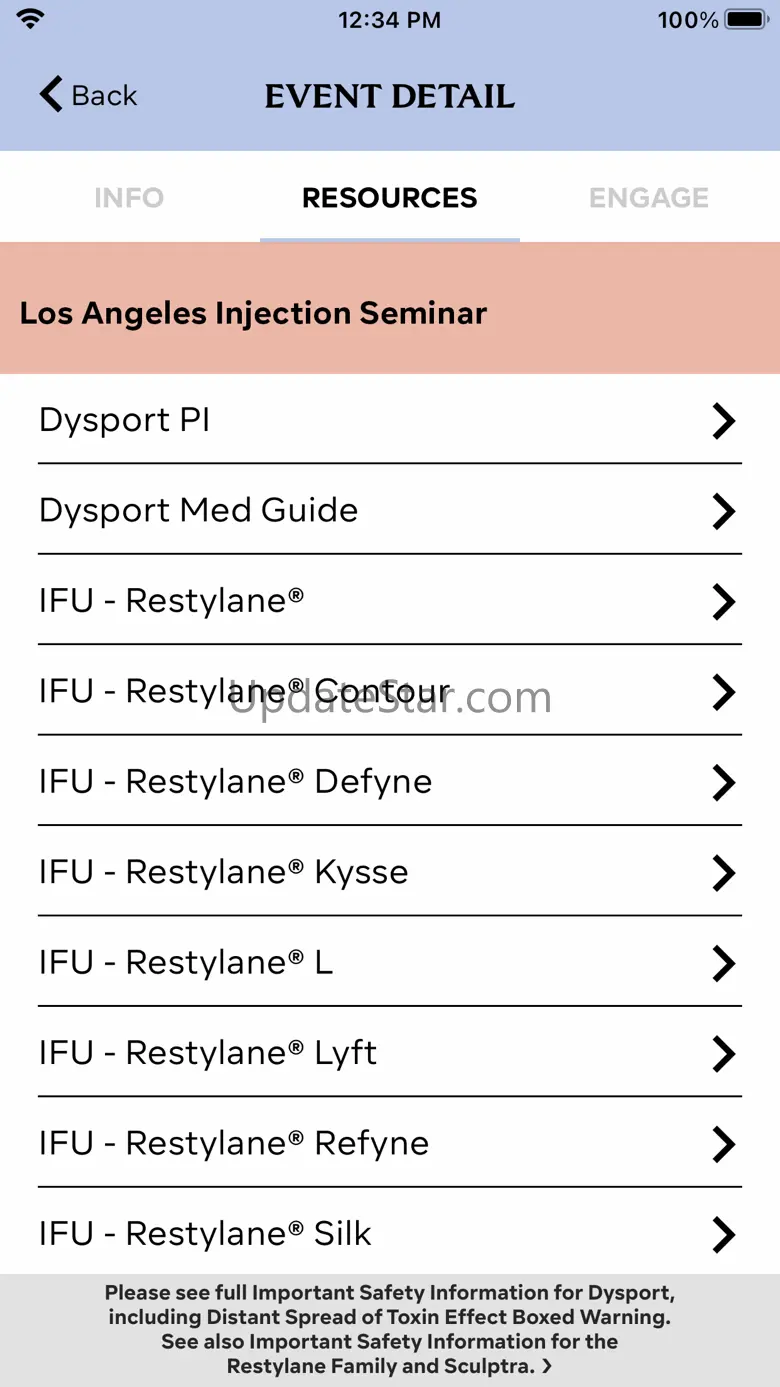Go back using the Back label
This screenshot has width=780, height=1387.
(x=104, y=96)
